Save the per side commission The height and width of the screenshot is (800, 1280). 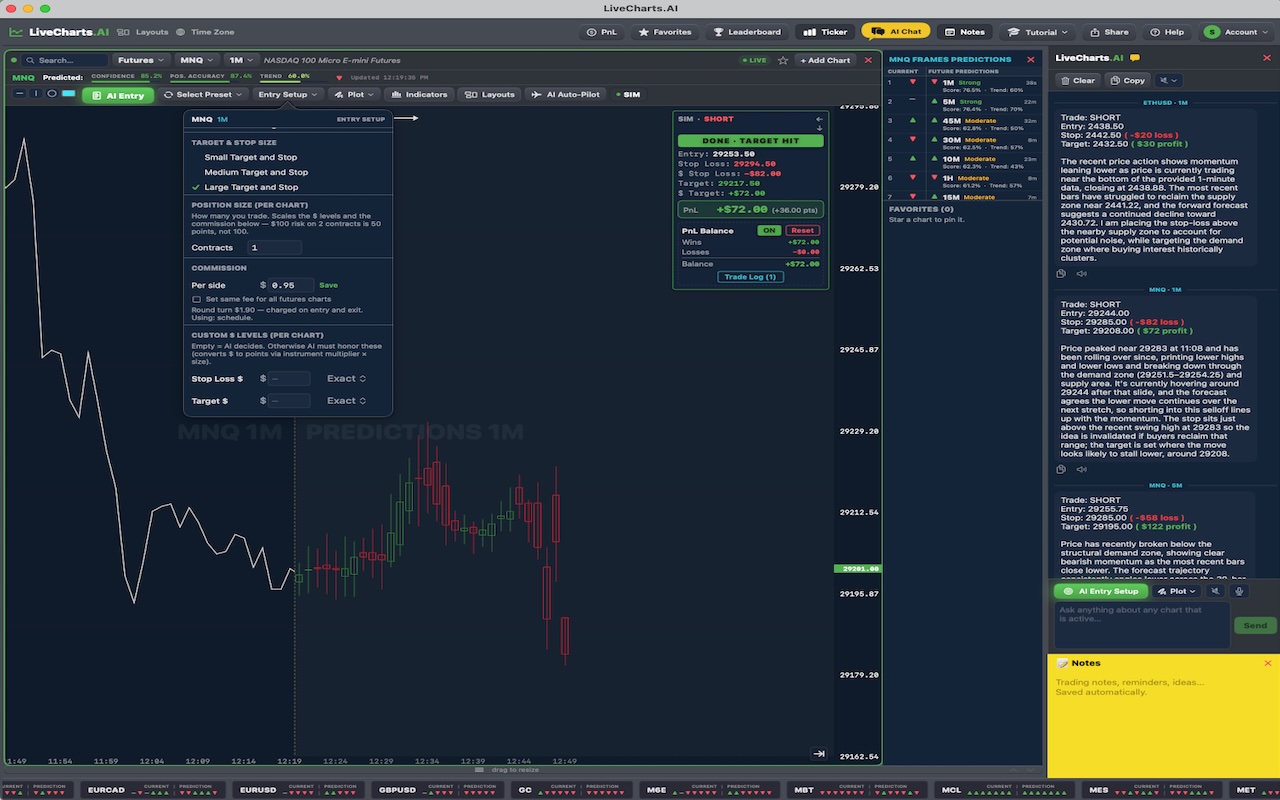(328, 285)
